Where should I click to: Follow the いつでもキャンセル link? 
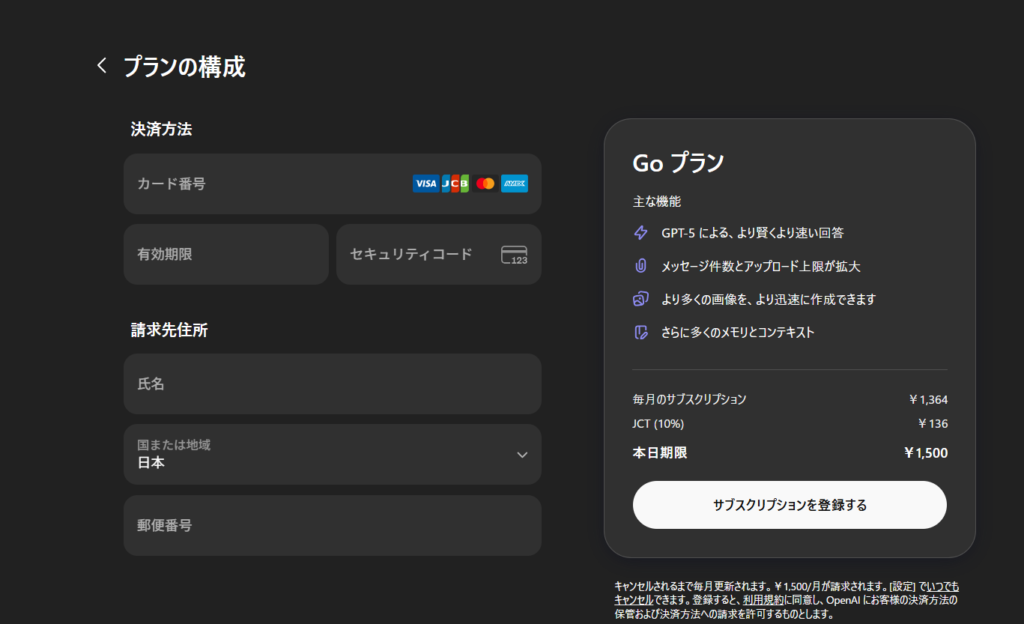point(940,586)
